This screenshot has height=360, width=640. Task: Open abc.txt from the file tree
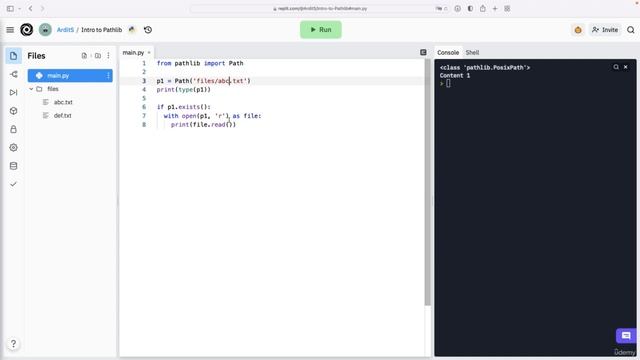(x=63, y=102)
